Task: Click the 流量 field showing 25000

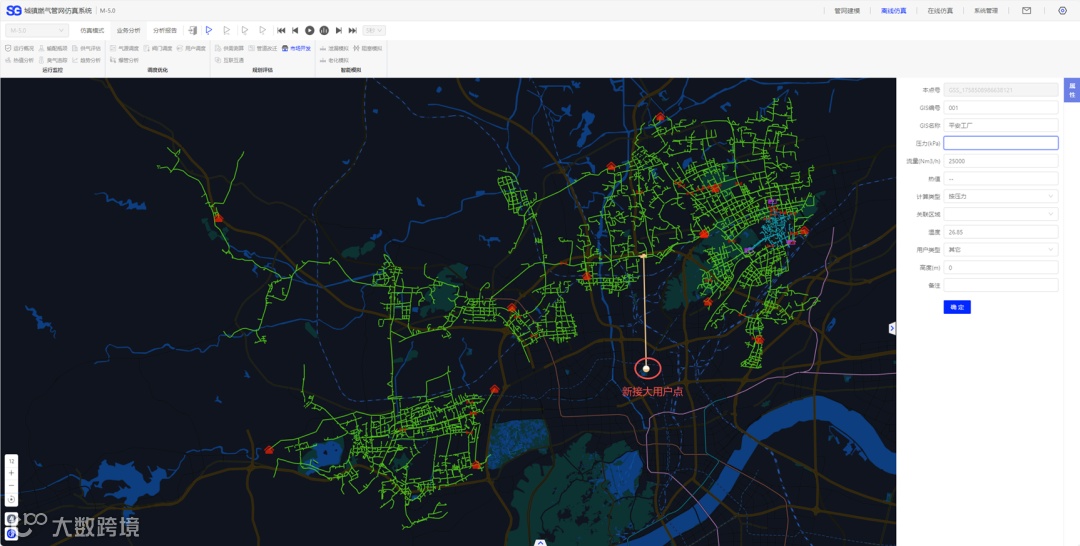Action: click(x=1001, y=161)
